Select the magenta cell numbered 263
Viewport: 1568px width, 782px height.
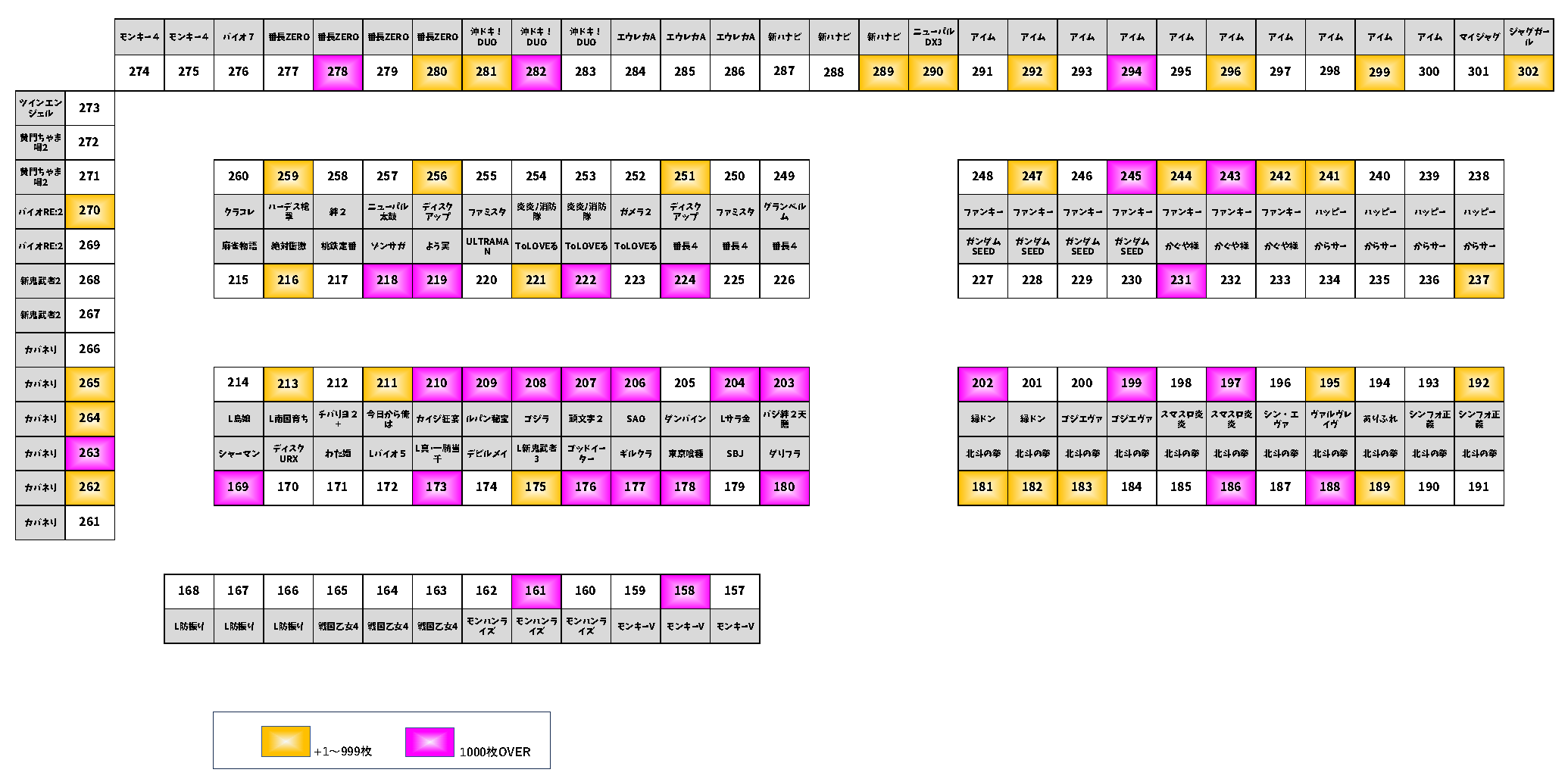89,453
